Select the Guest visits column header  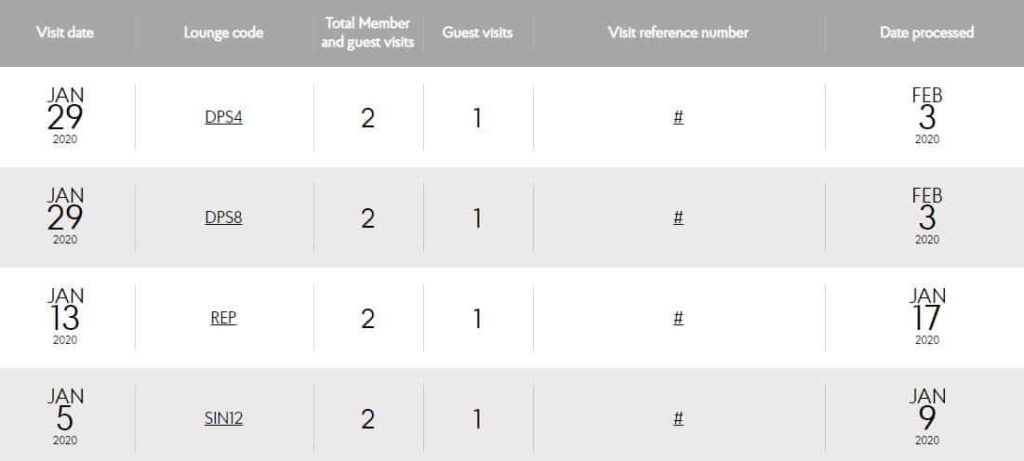tap(477, 33)
